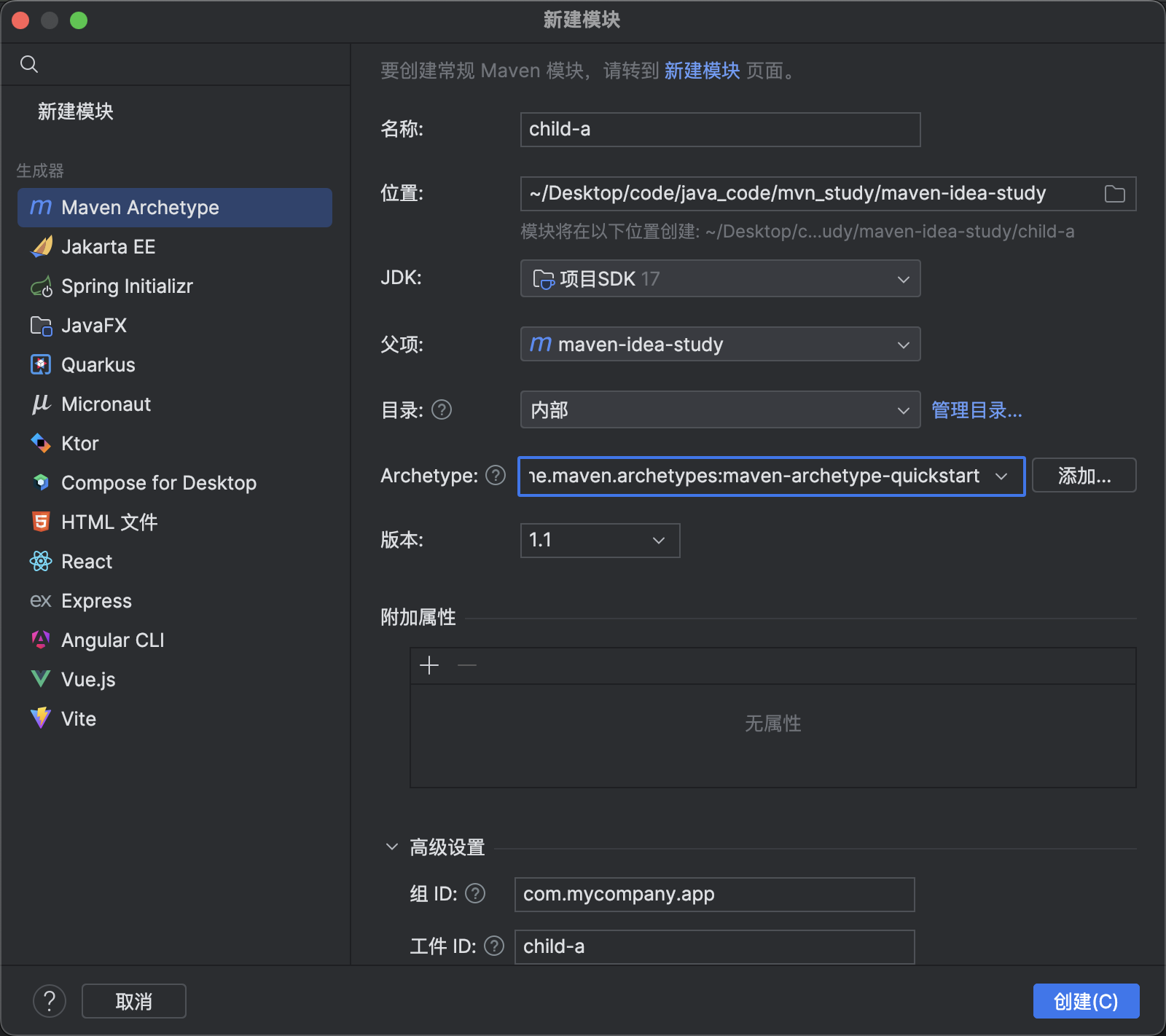1166x1036 pixels.
Task: Click the Archetype help question icon
Action: point(496,476)
